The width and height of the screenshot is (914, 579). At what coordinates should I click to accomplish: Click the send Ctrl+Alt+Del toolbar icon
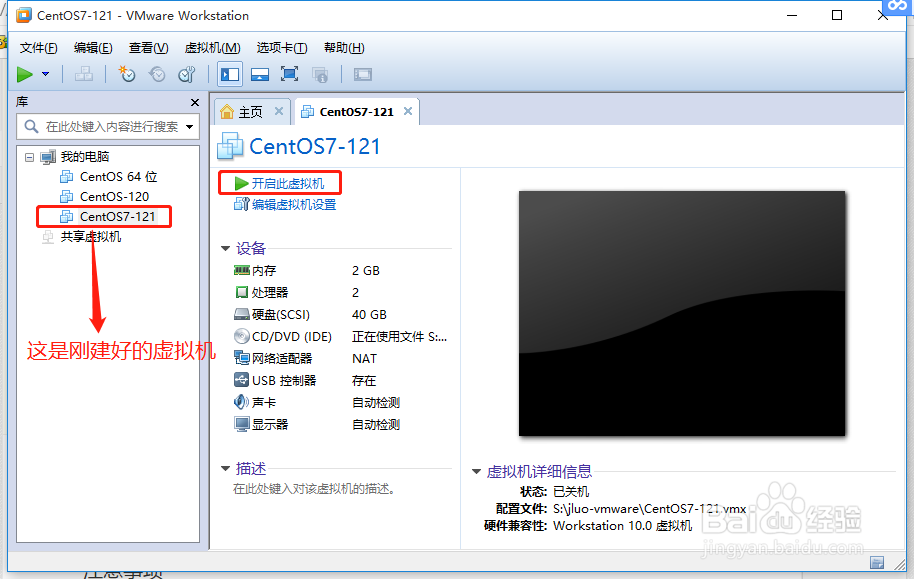click(x=83, y=74)
